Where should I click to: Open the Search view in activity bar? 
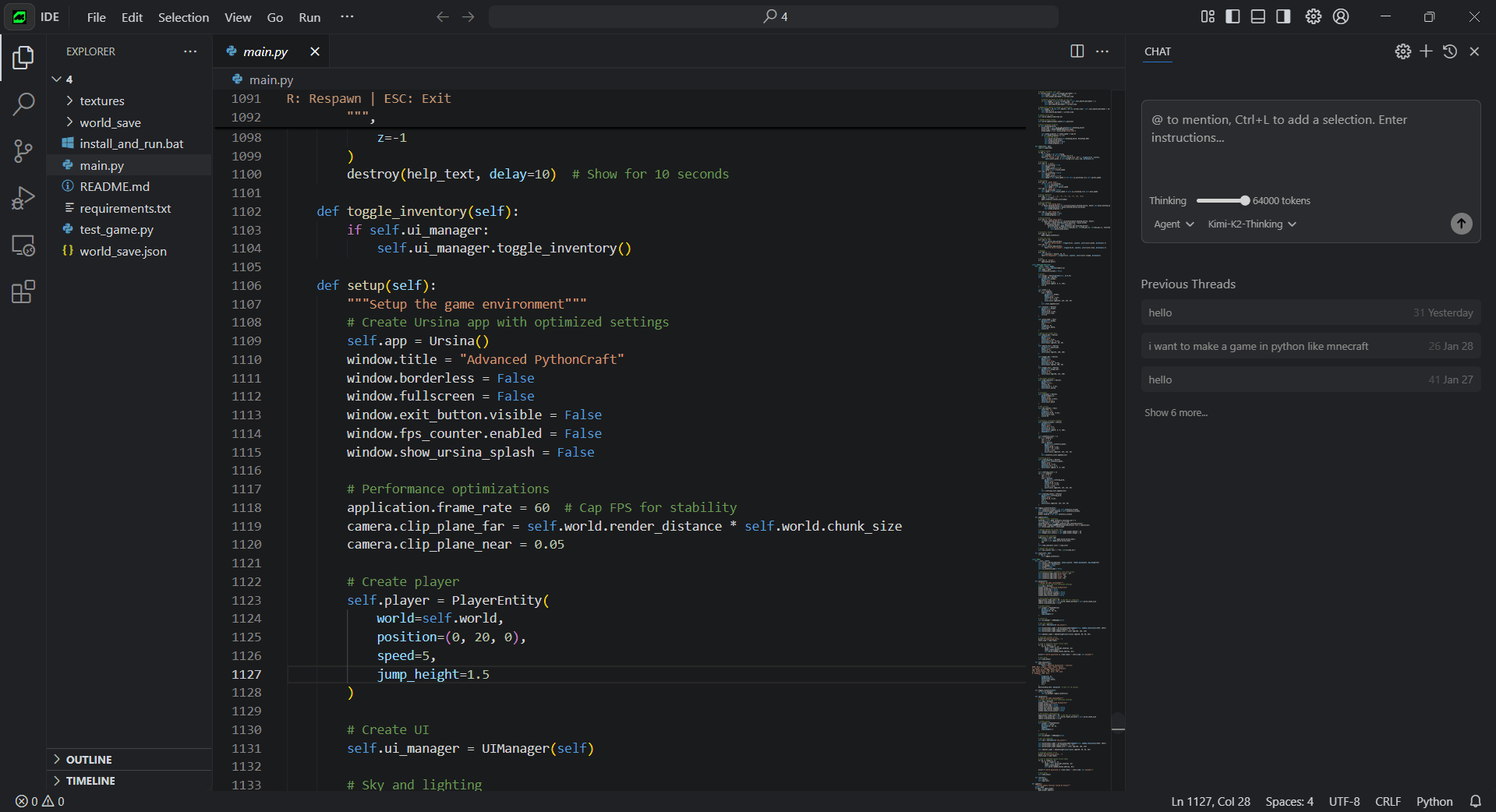[23, 104]
